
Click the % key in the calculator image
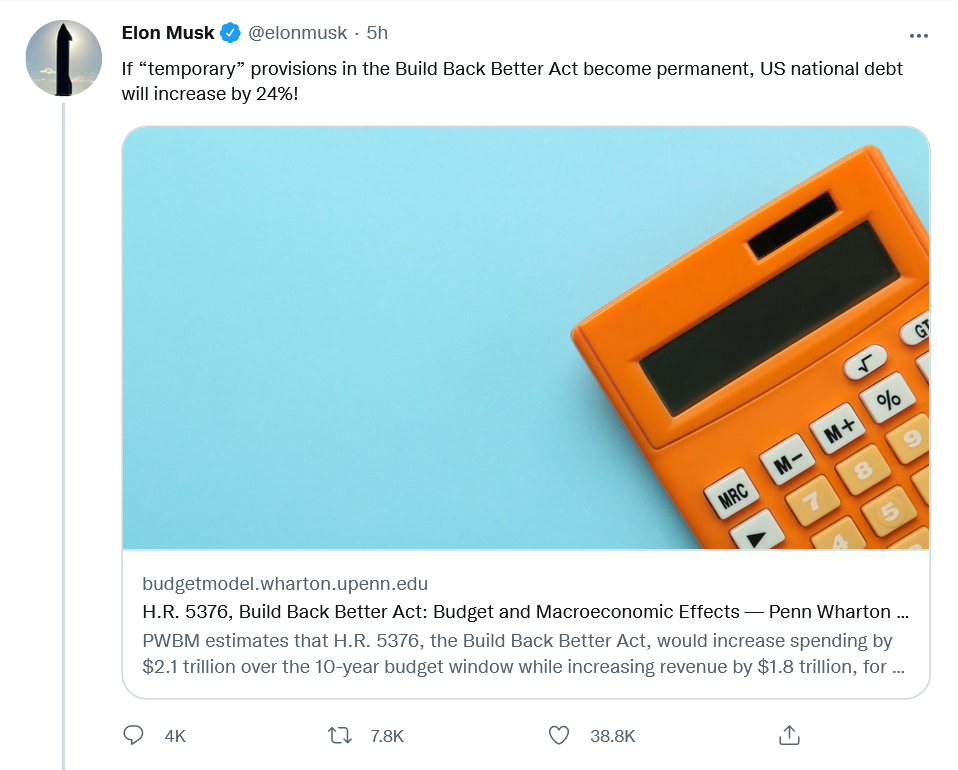888,399
